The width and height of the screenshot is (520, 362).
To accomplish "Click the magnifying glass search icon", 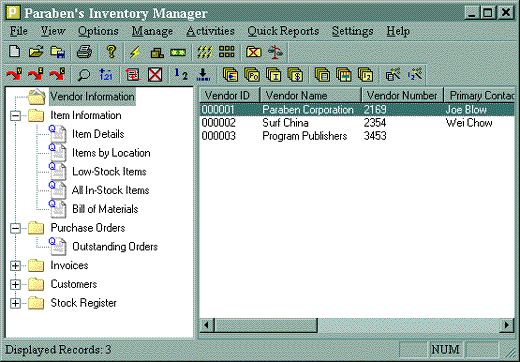I will pos(84,75).
